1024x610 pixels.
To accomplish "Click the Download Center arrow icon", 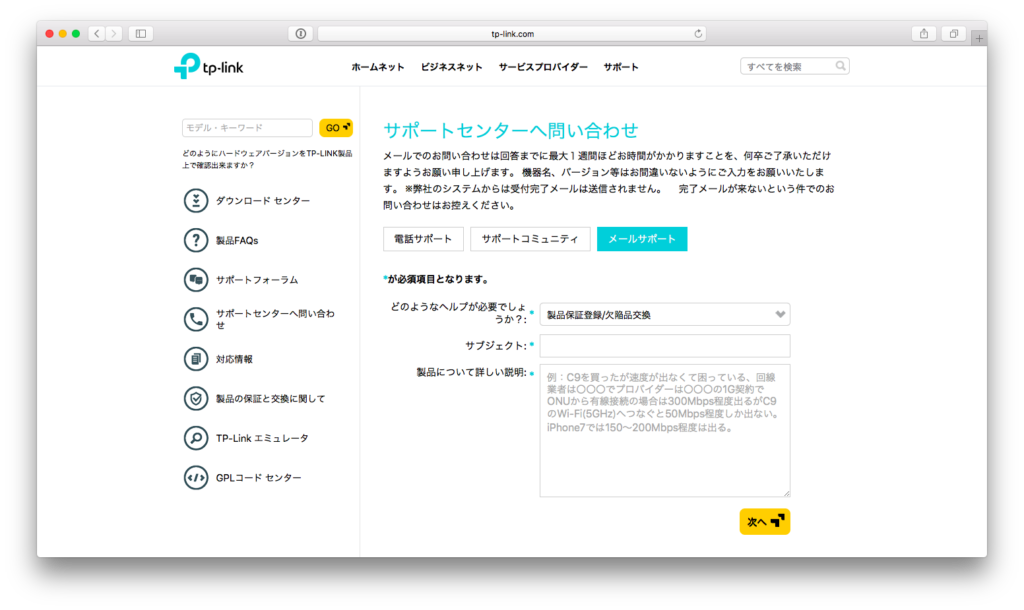I will [x=195, y=201].
